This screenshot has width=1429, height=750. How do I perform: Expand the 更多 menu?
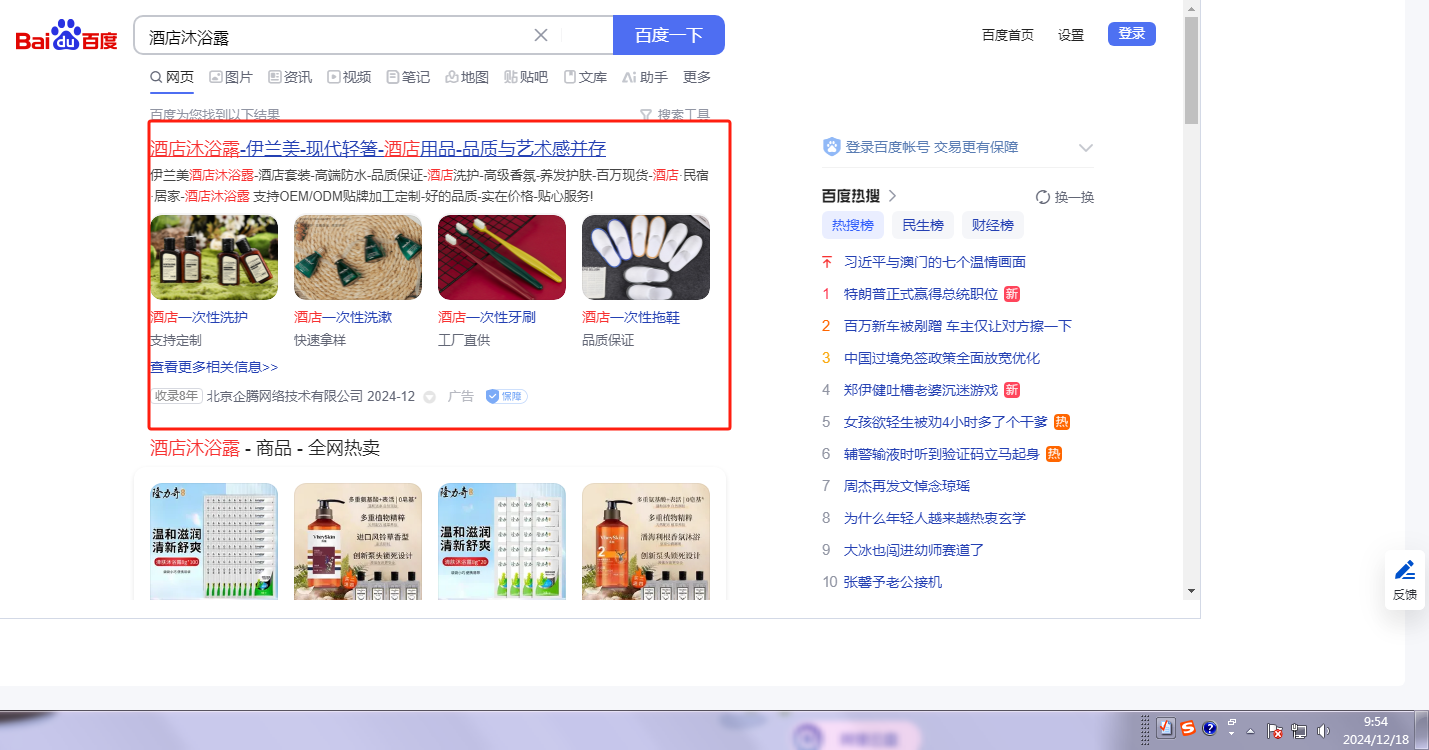pyautogui.click(x=697, y=77)
